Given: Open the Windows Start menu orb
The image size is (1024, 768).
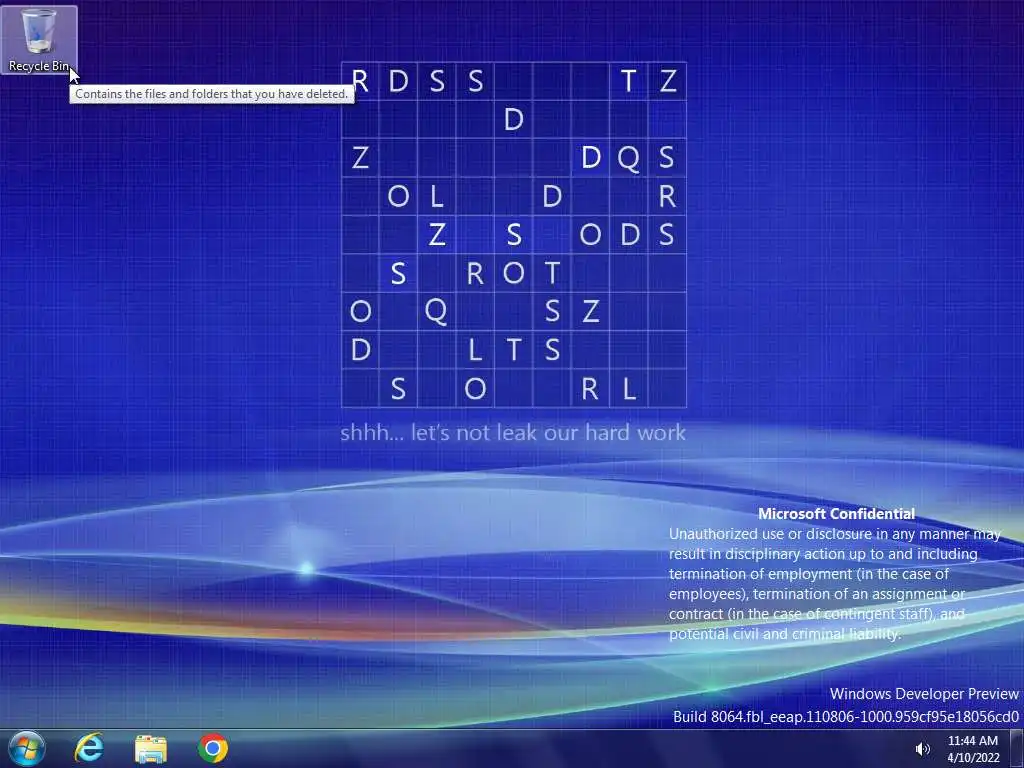Looking at the screenshot, I should pos(27,748).
